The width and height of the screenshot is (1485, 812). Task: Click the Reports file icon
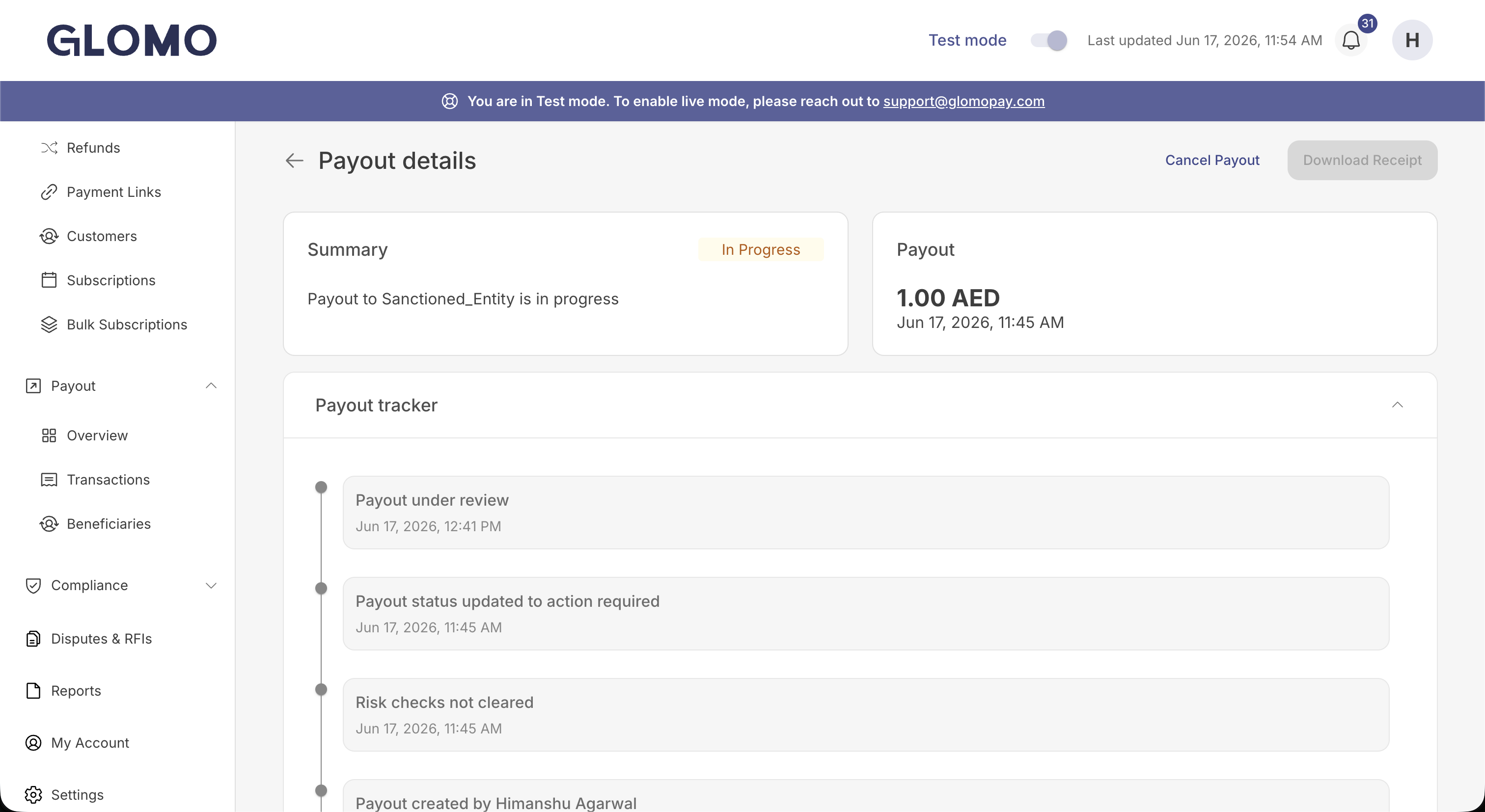pos(33,691)
